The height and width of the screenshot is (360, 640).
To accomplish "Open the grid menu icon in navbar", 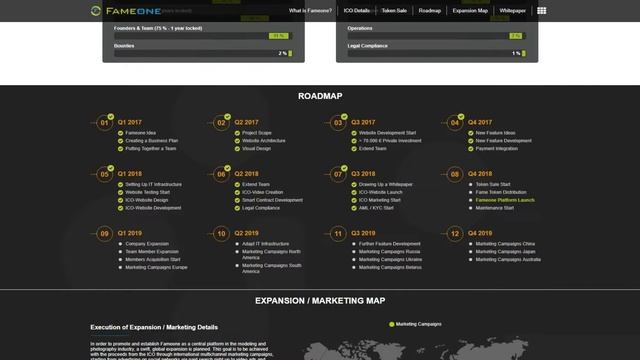I will [x=542, y=11].
